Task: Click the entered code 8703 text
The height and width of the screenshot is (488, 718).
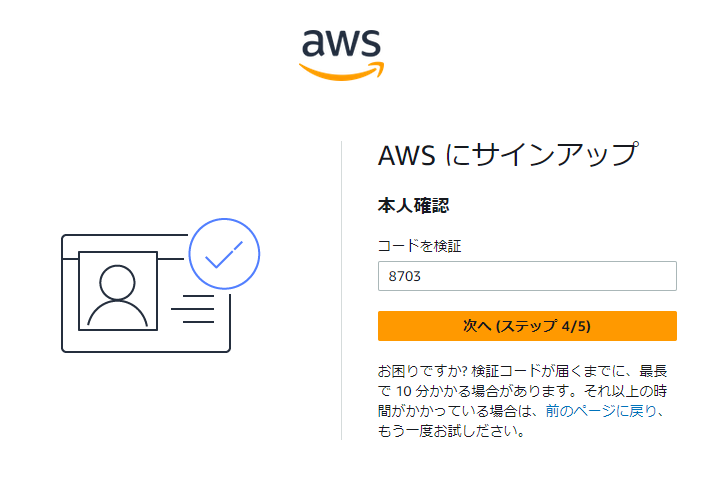Action: pyautogui.click(x=404, y=277)
